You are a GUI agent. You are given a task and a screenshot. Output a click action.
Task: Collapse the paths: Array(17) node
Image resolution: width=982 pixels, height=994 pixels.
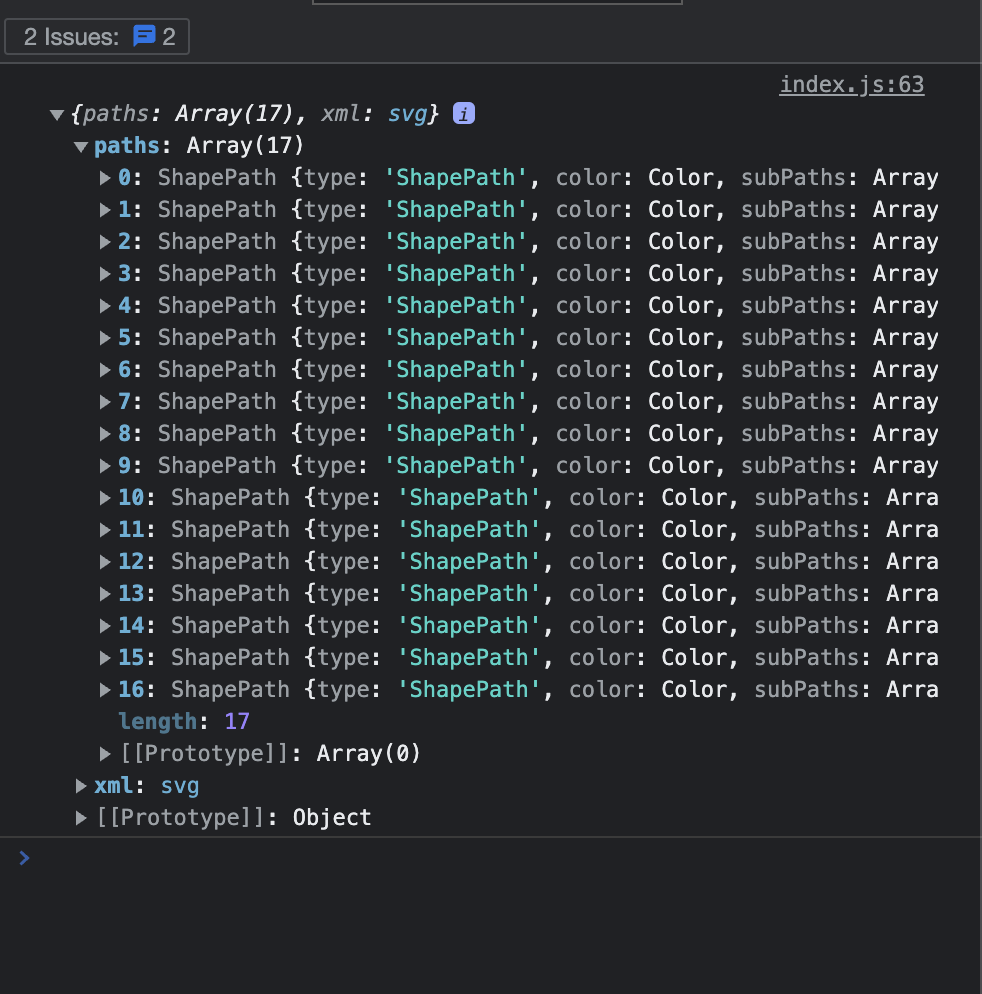pos(81,147)
